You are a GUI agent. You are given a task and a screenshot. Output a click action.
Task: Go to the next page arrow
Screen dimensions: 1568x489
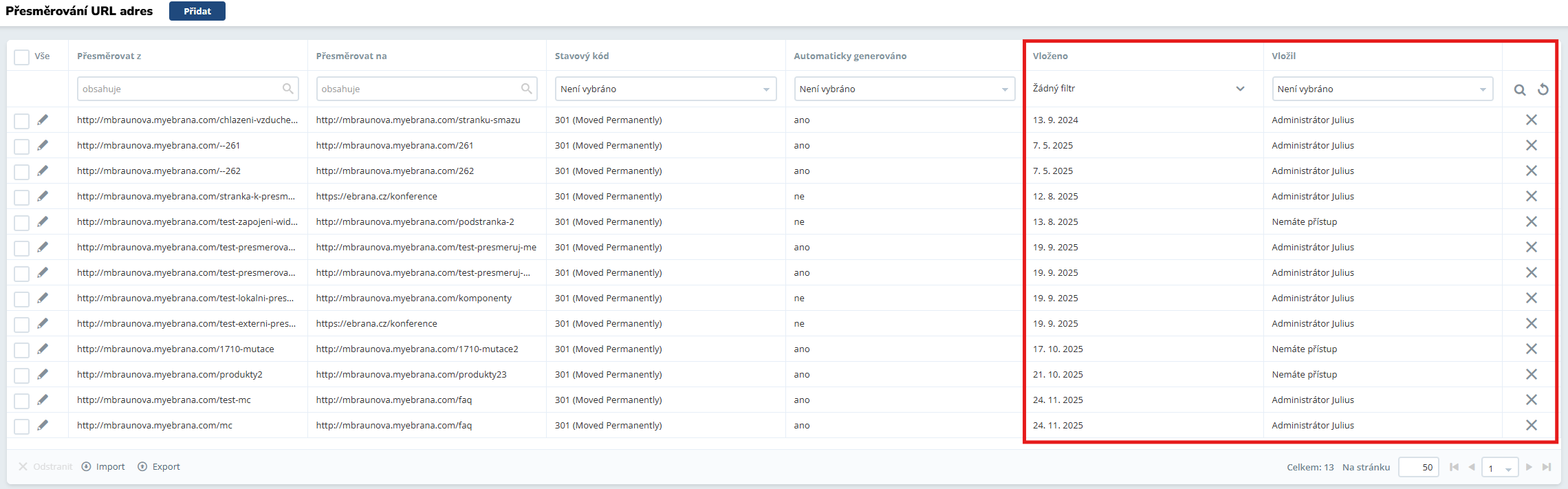[x=1529, y=467]
